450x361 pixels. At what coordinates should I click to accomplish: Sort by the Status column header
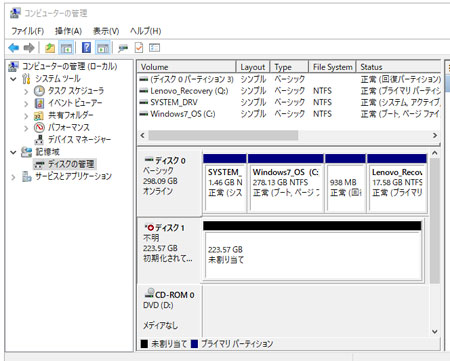(x=399, y=67)
